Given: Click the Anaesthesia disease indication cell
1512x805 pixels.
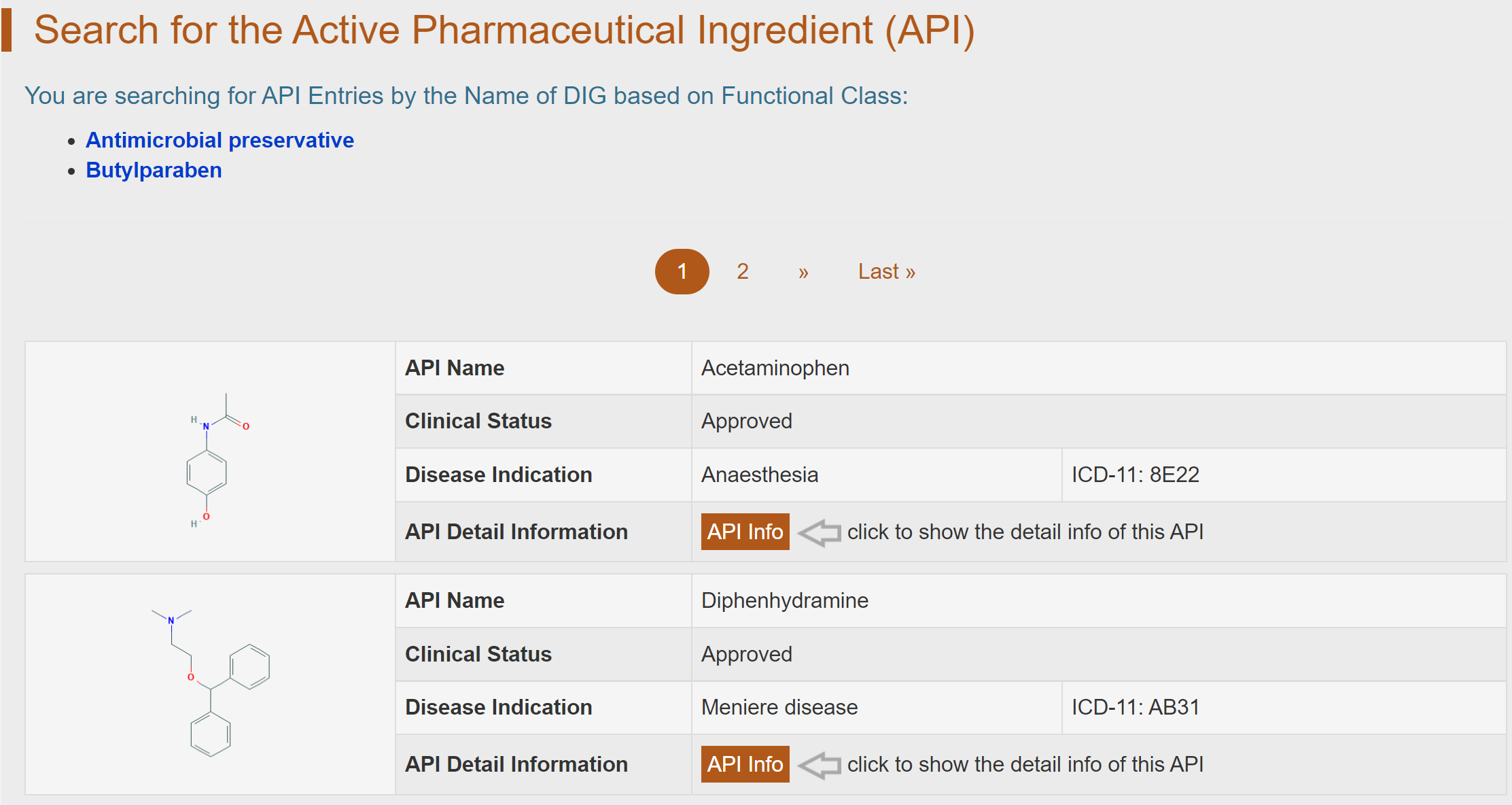Looking at the screenshot, I should (759, 475).
